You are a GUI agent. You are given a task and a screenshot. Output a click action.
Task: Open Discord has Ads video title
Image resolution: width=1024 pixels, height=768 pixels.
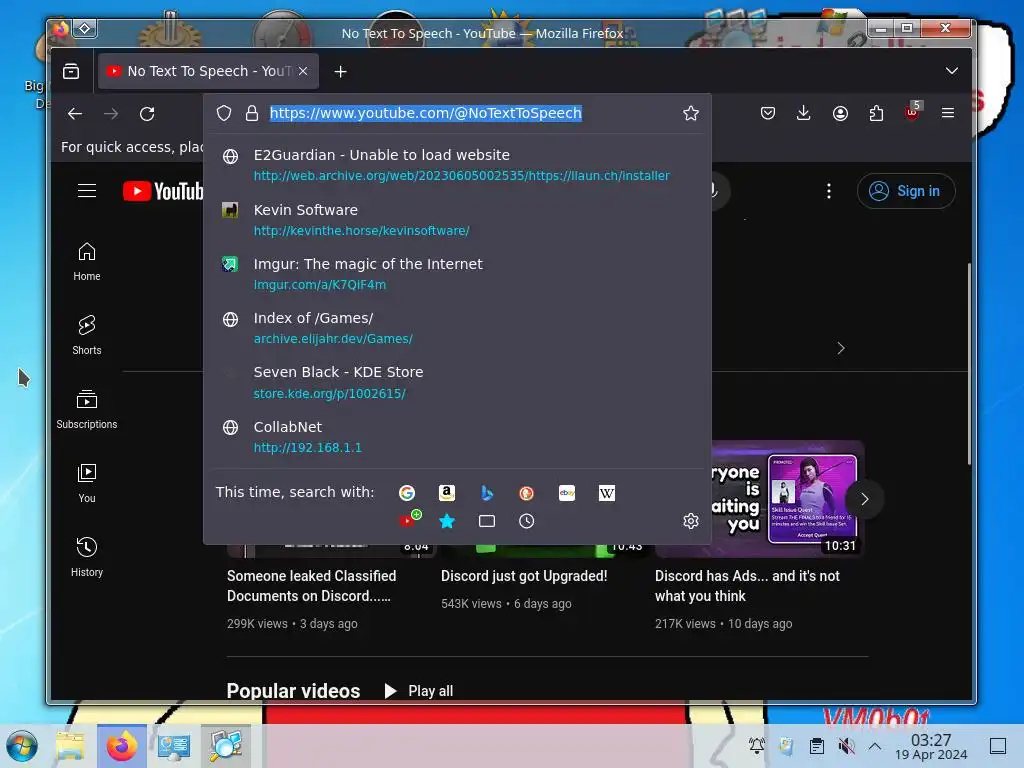point(747,586)
